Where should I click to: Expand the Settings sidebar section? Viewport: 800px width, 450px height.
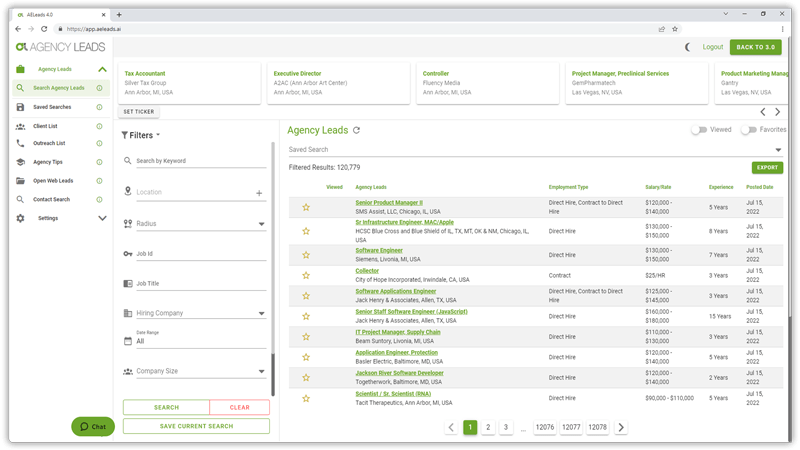click(102, 218)
